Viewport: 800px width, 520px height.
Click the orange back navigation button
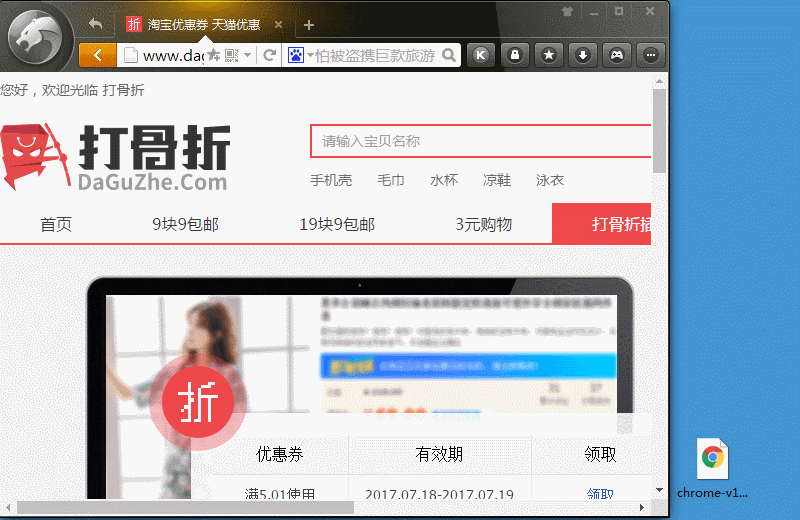pos(97,55)
